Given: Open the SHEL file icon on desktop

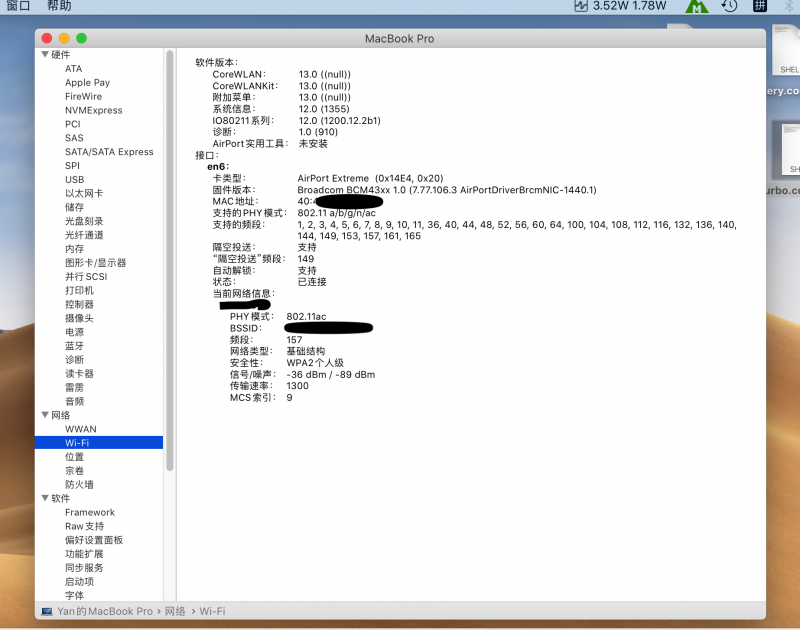Looking at the screenshot, I should click(x=786, y=49).
